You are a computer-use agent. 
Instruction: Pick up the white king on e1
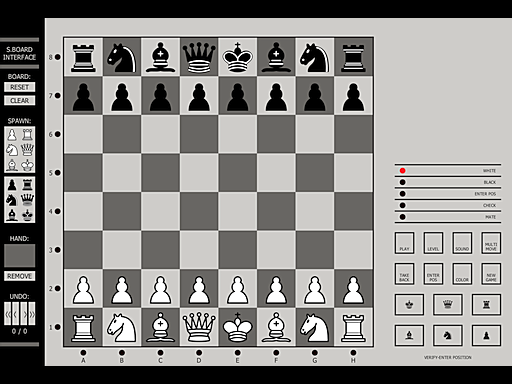[238, 327]
